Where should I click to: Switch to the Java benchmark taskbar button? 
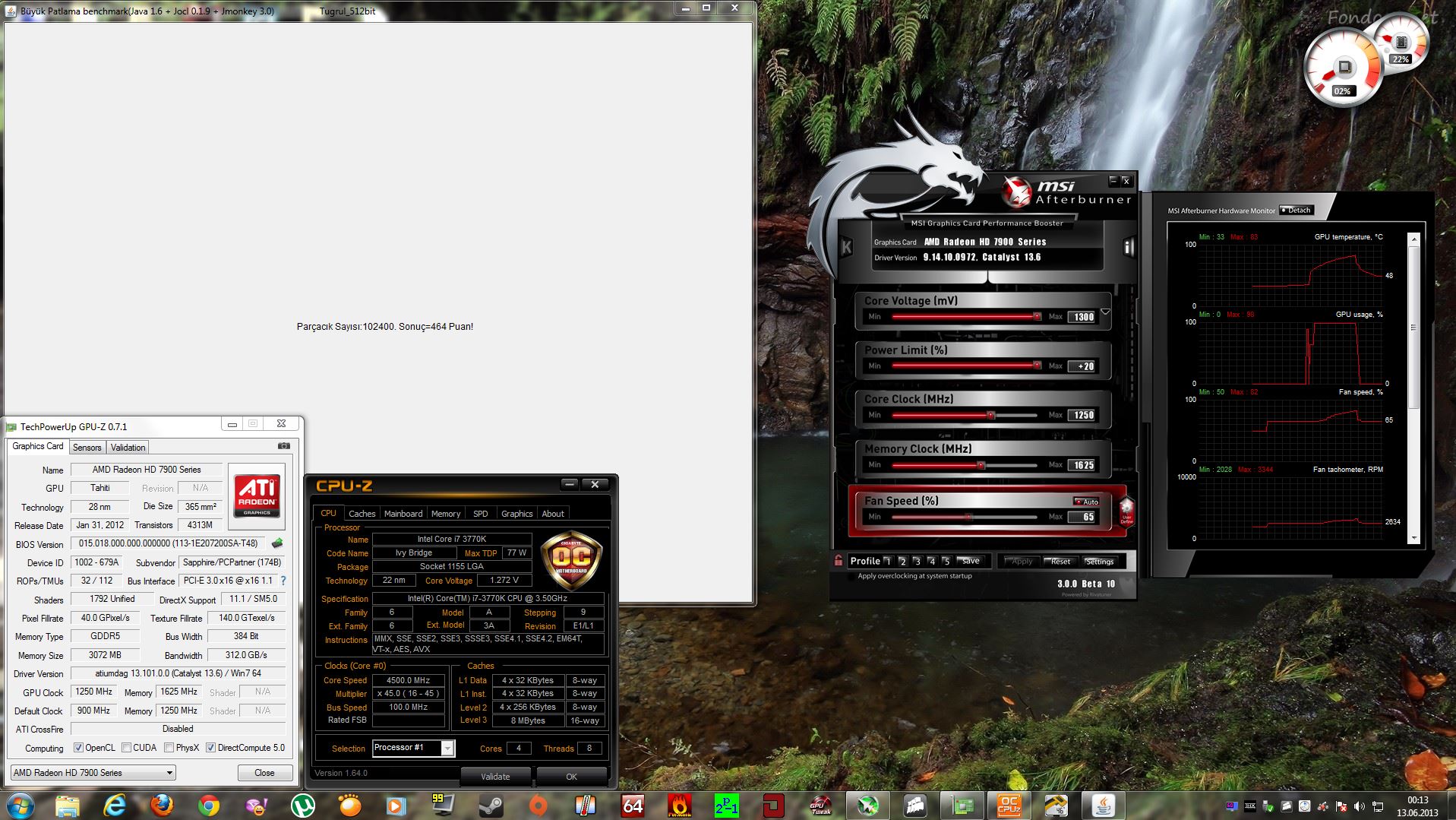(x=1103, y=805)
